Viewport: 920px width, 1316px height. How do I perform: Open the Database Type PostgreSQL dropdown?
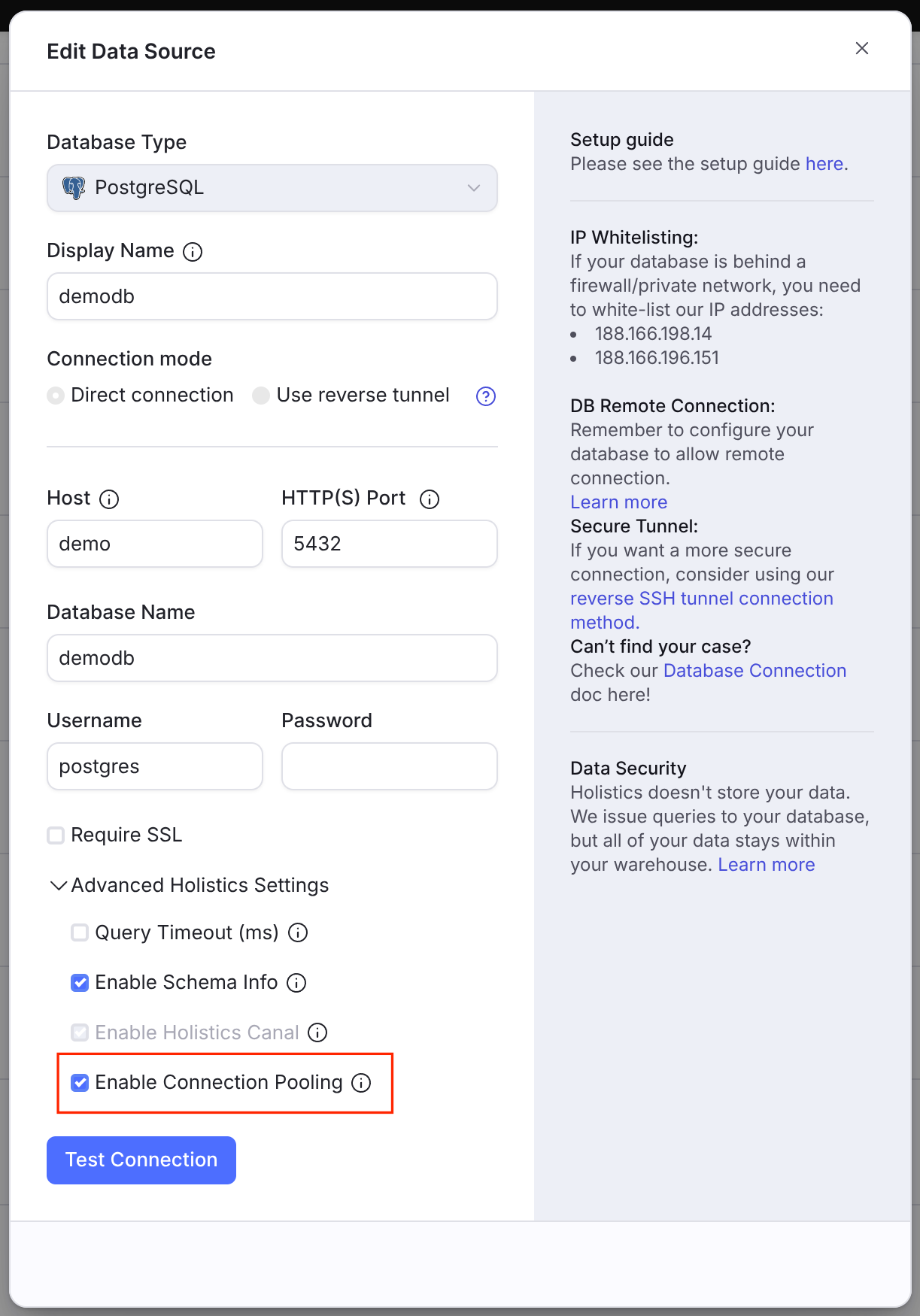[x=272, y=188]
